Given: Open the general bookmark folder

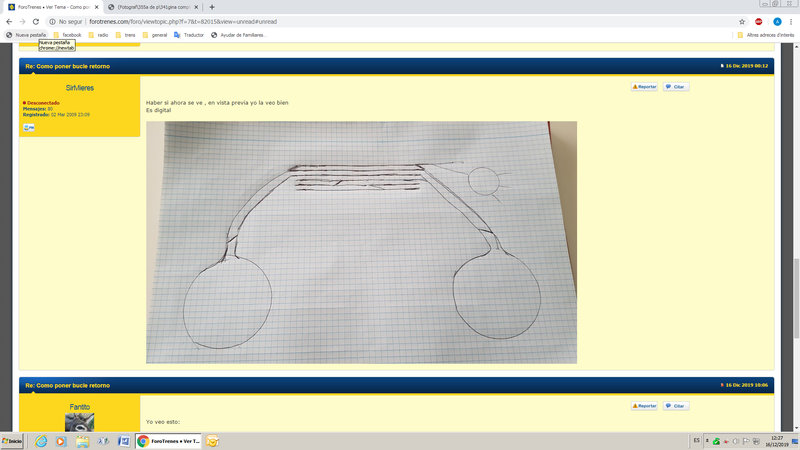Looking at the screenshot, I should click(155, 35).
